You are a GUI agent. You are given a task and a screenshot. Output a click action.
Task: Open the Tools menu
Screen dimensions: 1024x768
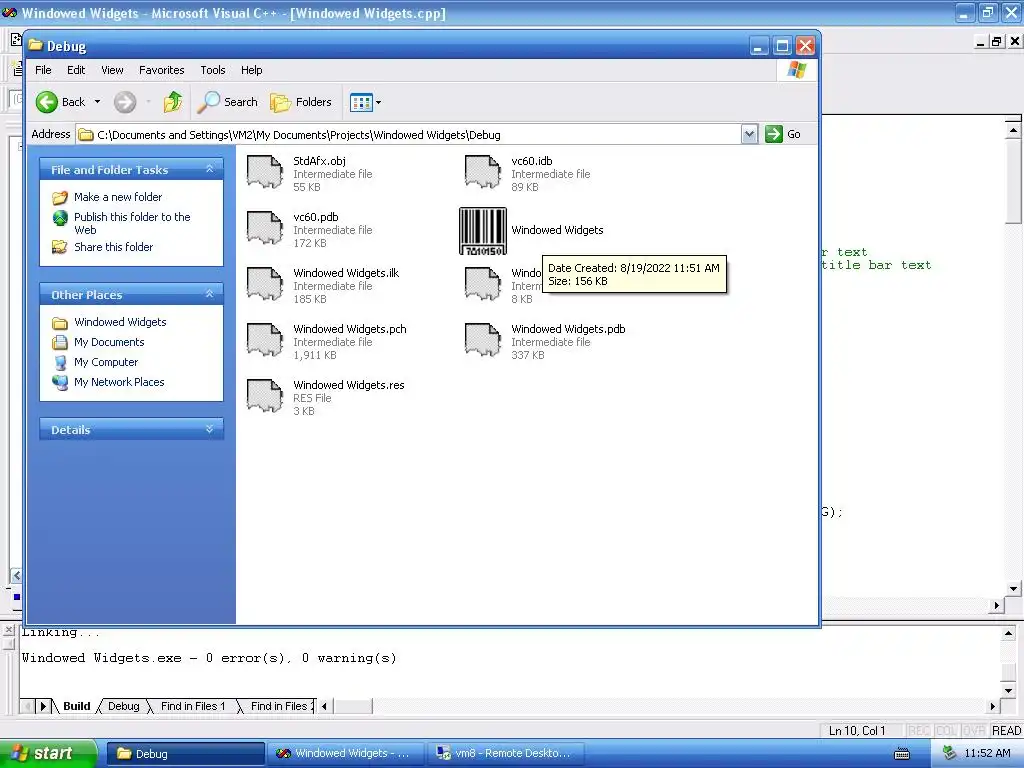pos(212,70)
